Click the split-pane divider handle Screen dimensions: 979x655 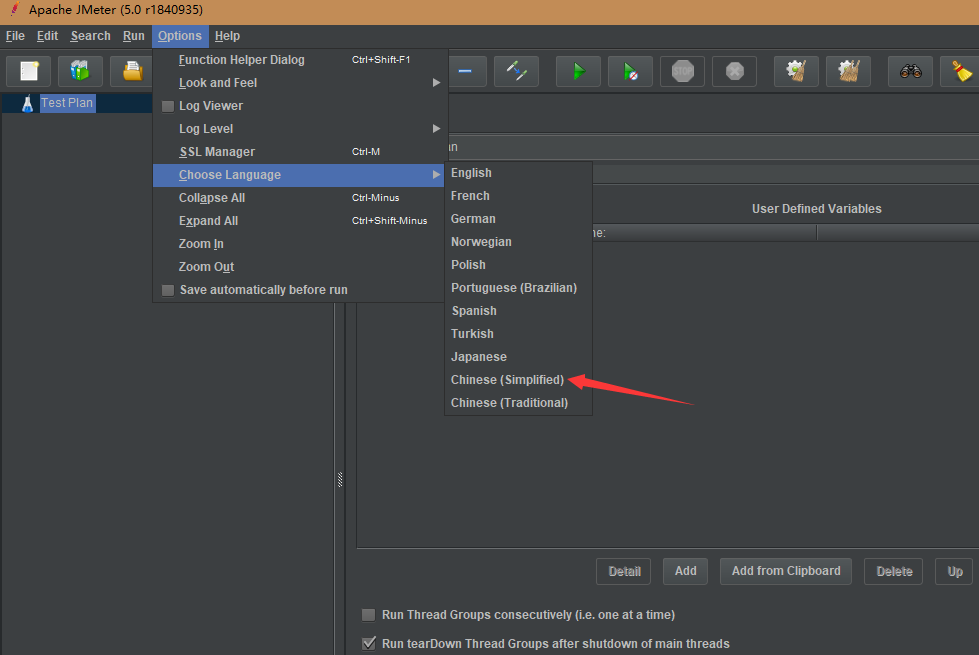[340, 480]
